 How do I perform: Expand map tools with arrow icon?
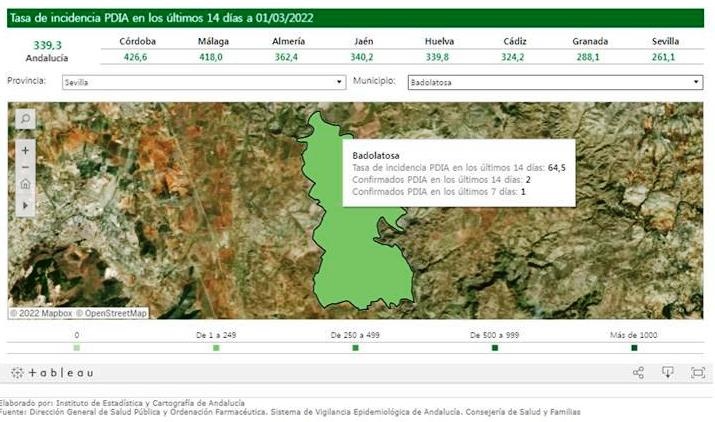(x=25, y=204)
